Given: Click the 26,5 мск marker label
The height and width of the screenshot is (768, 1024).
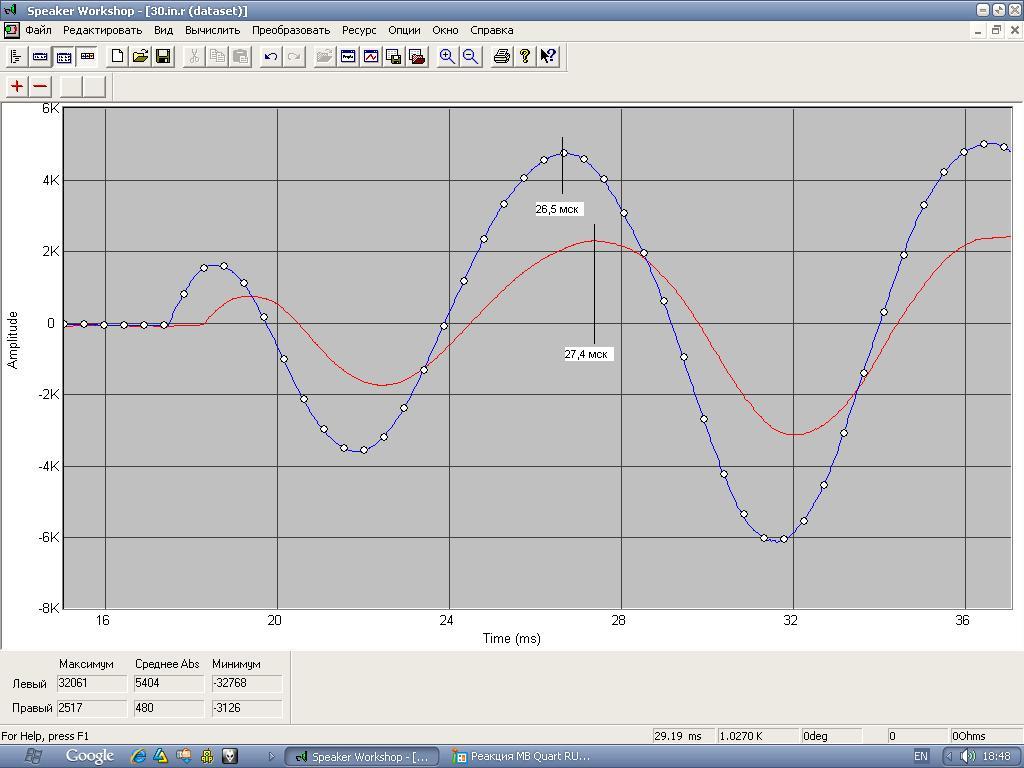Looking at the screenshot, I should click(557, 209).
